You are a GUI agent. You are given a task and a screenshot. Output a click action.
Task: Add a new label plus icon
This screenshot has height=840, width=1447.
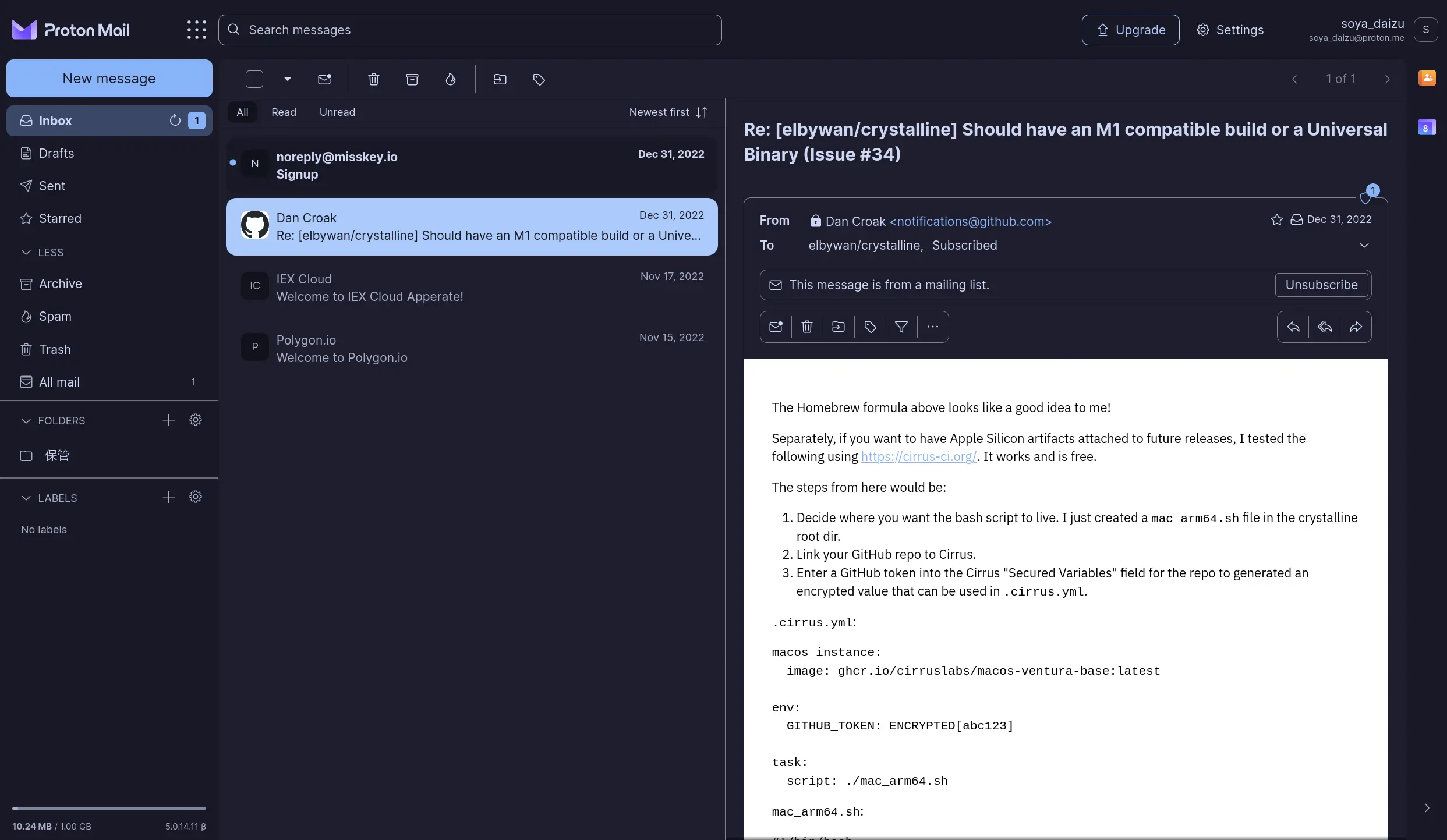click(168, 497)
